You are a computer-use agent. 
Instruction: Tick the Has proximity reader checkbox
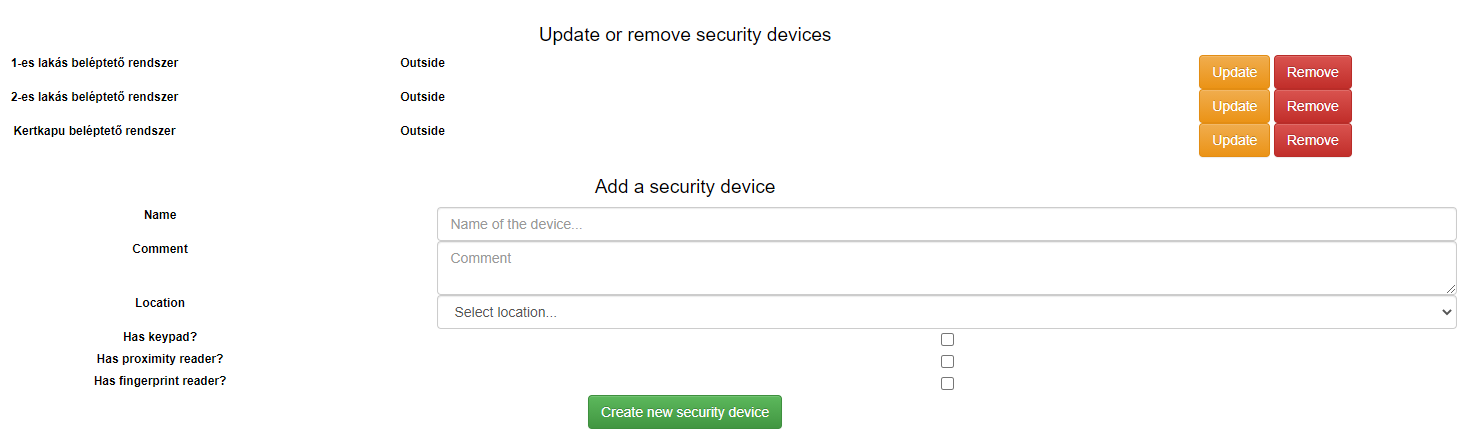947,361
